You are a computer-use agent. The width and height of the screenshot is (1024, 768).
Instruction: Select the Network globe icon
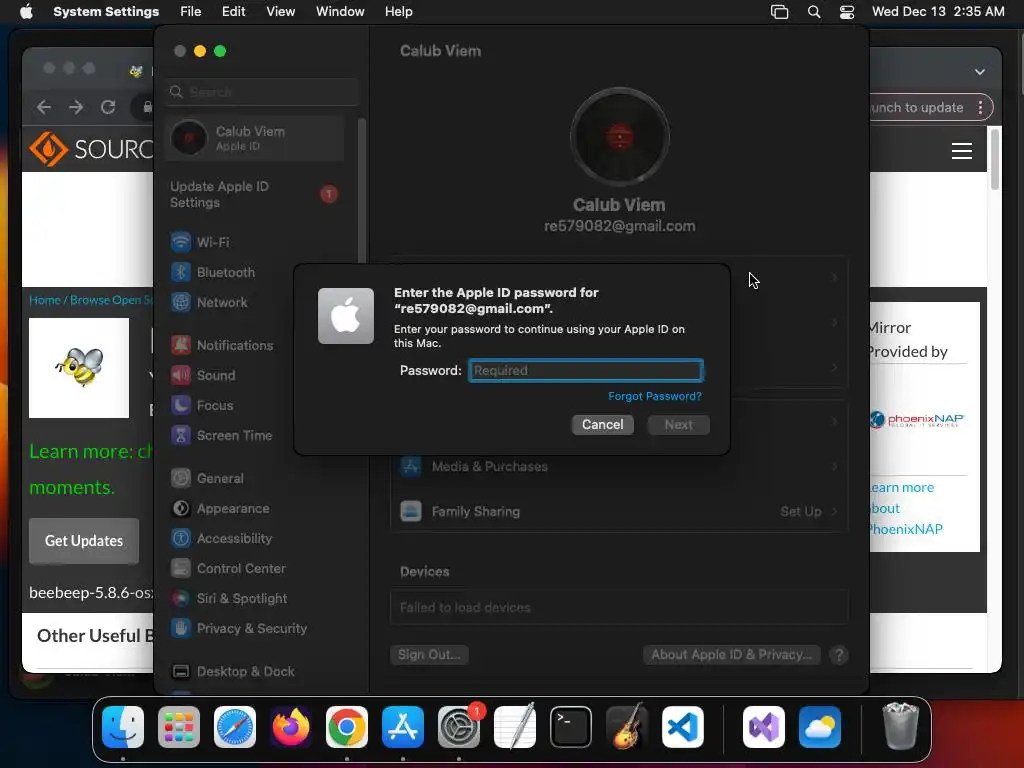(x=181, y=302)
